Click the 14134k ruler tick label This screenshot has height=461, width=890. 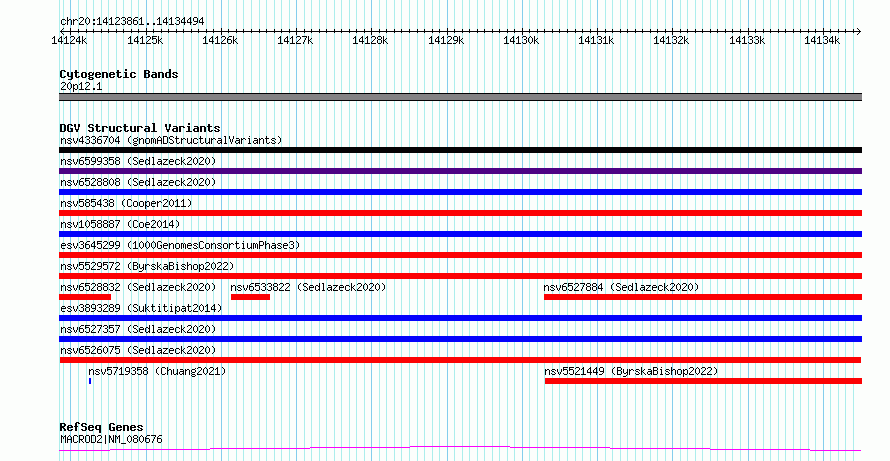click(x=822, y=40)
